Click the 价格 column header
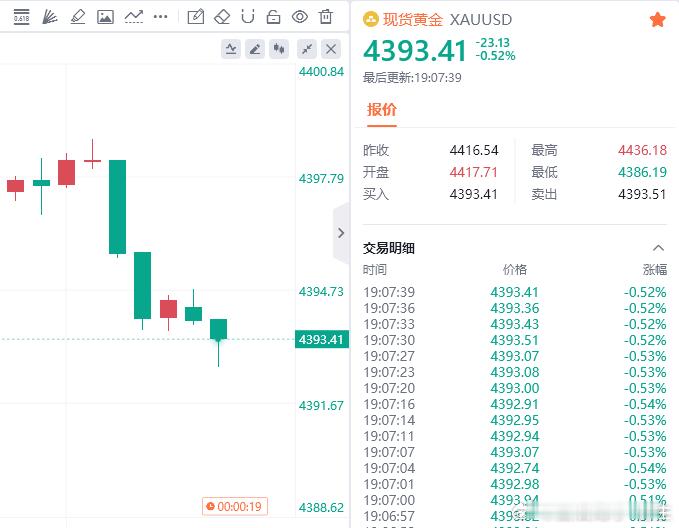The width and height of the screenshot is (679, 528). 514,269
